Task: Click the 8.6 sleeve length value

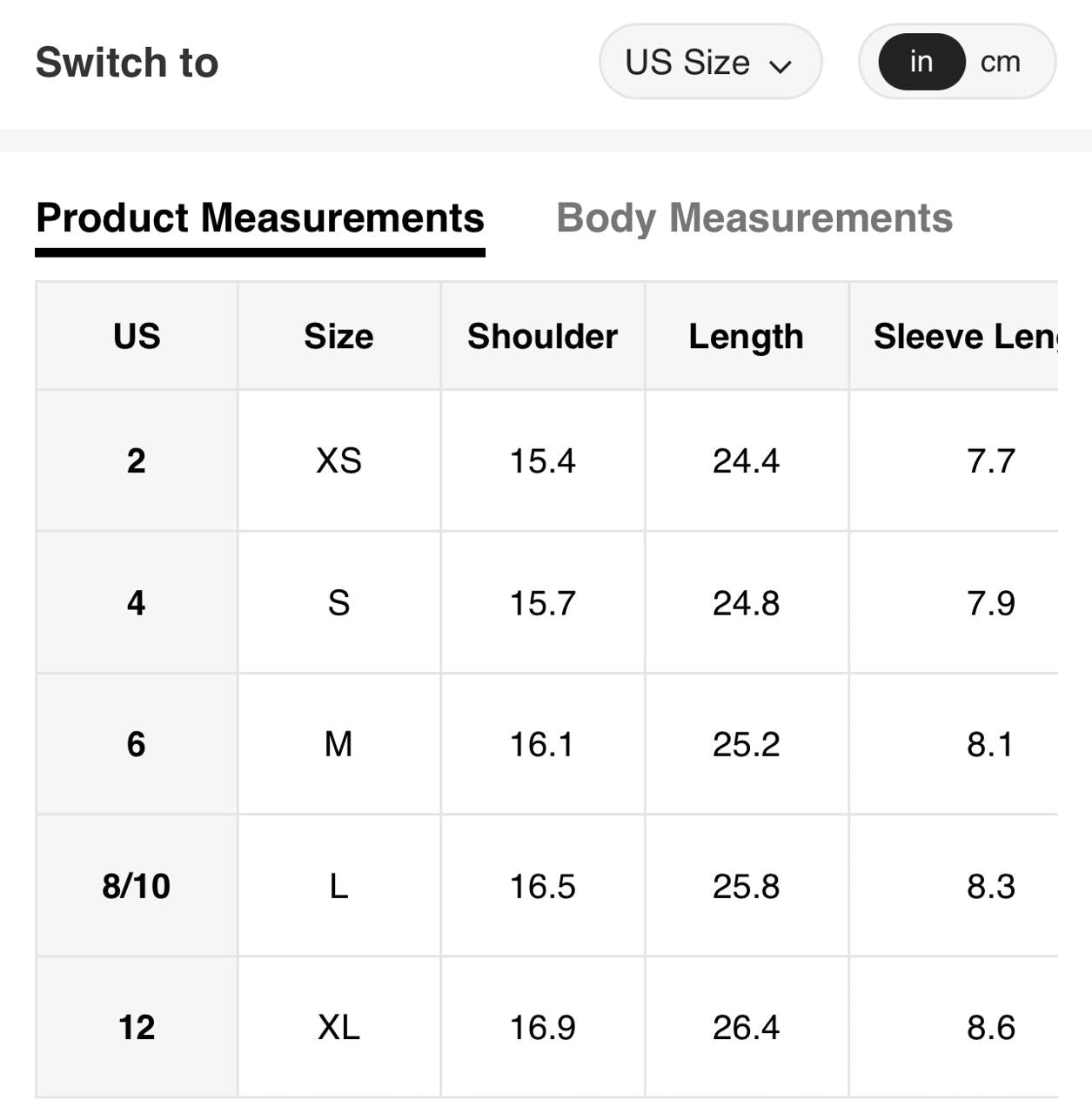Action: [990, 1027]
